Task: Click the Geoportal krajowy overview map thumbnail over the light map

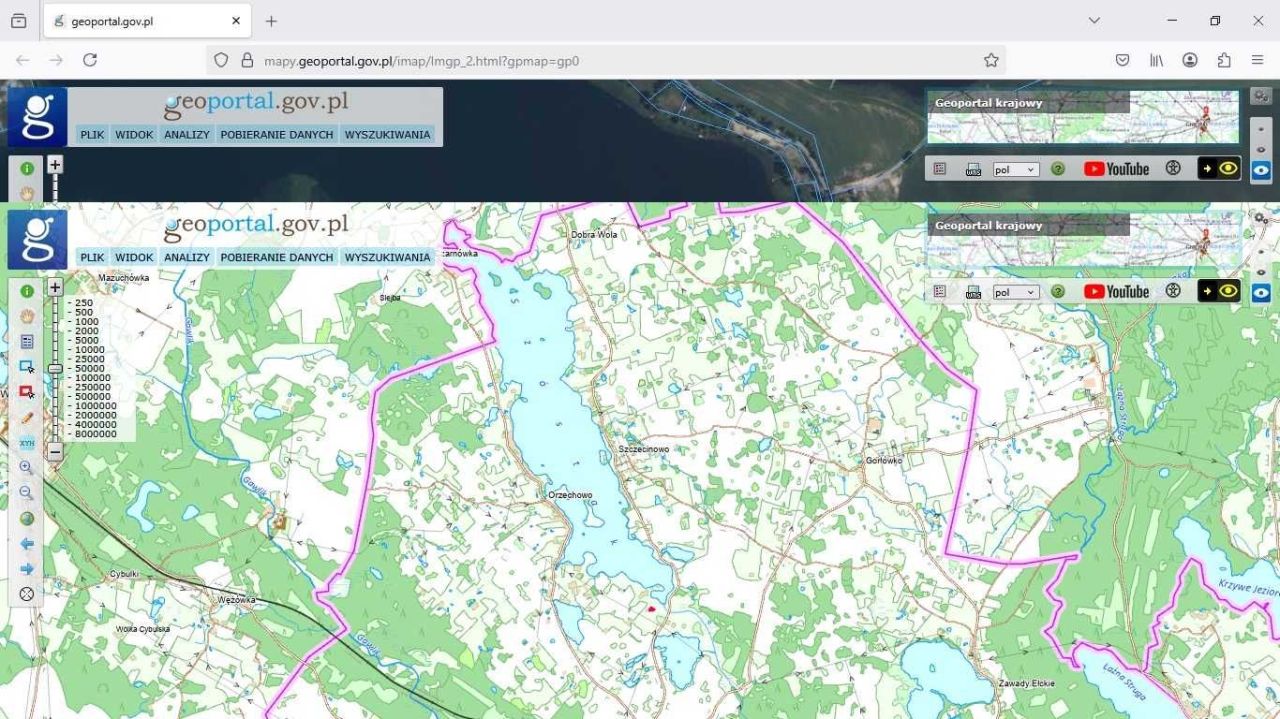Action: coord(1083,239)
